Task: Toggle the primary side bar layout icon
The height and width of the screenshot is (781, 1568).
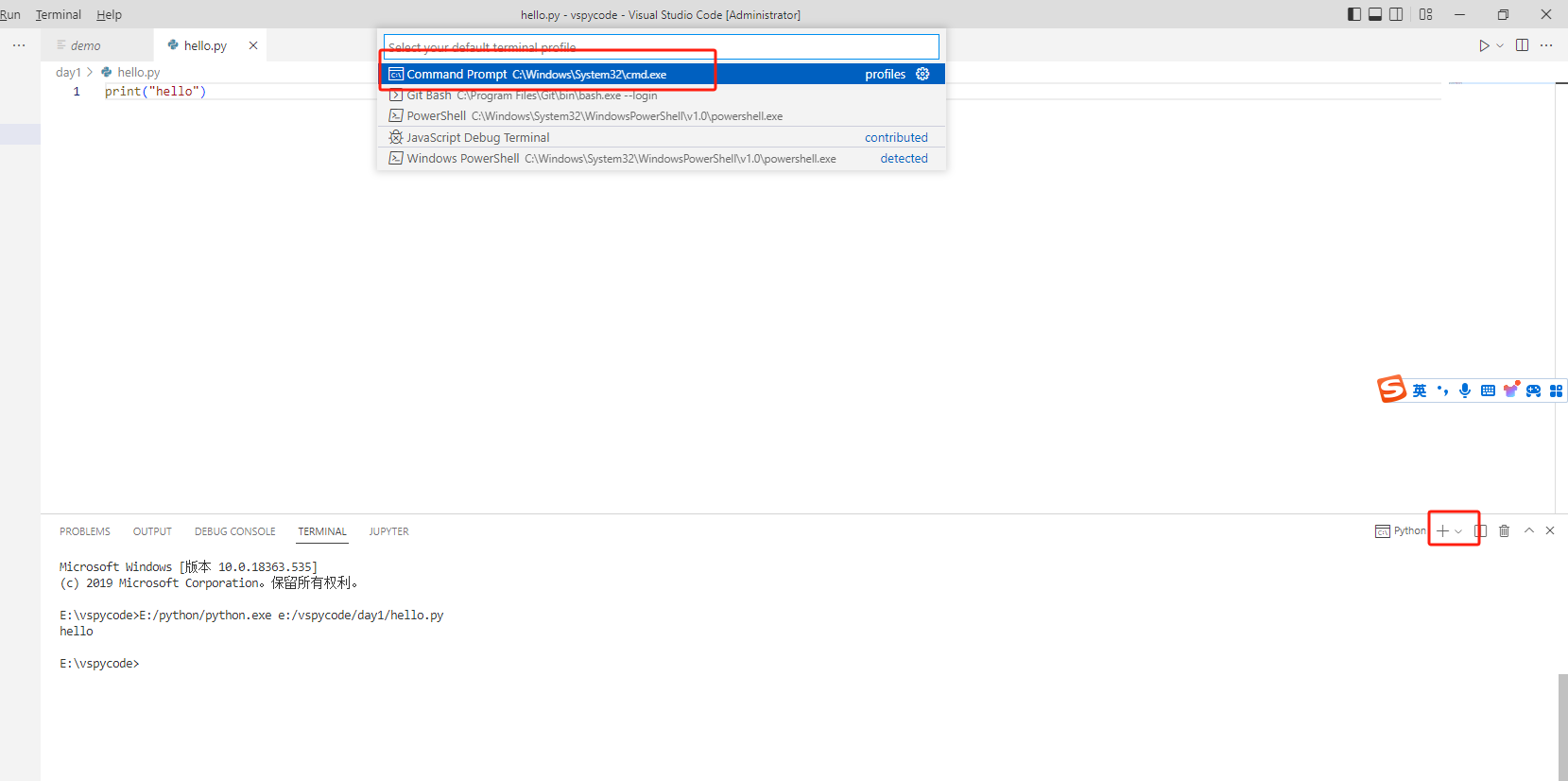Action: [x=1354, y=14]
